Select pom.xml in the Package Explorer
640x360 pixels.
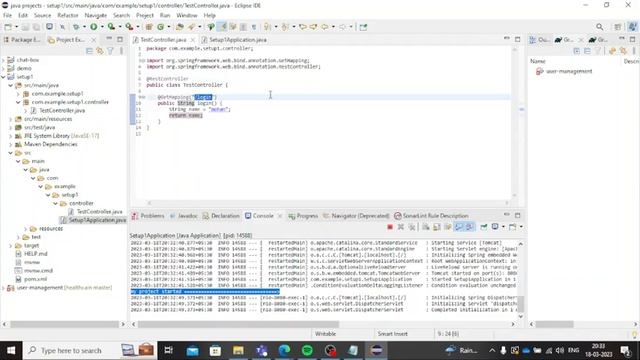click(x=35, y=279)
